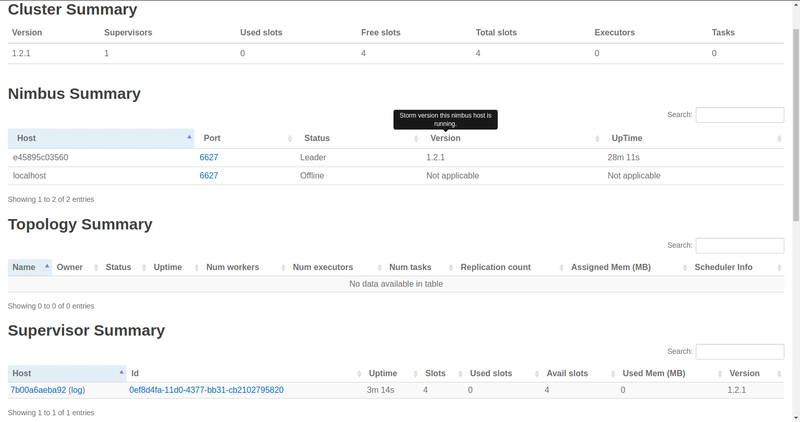Open supervisor host 7b00a6aeba92 link
The width and height of the screenshot is (800, 422).
point(38,390)
